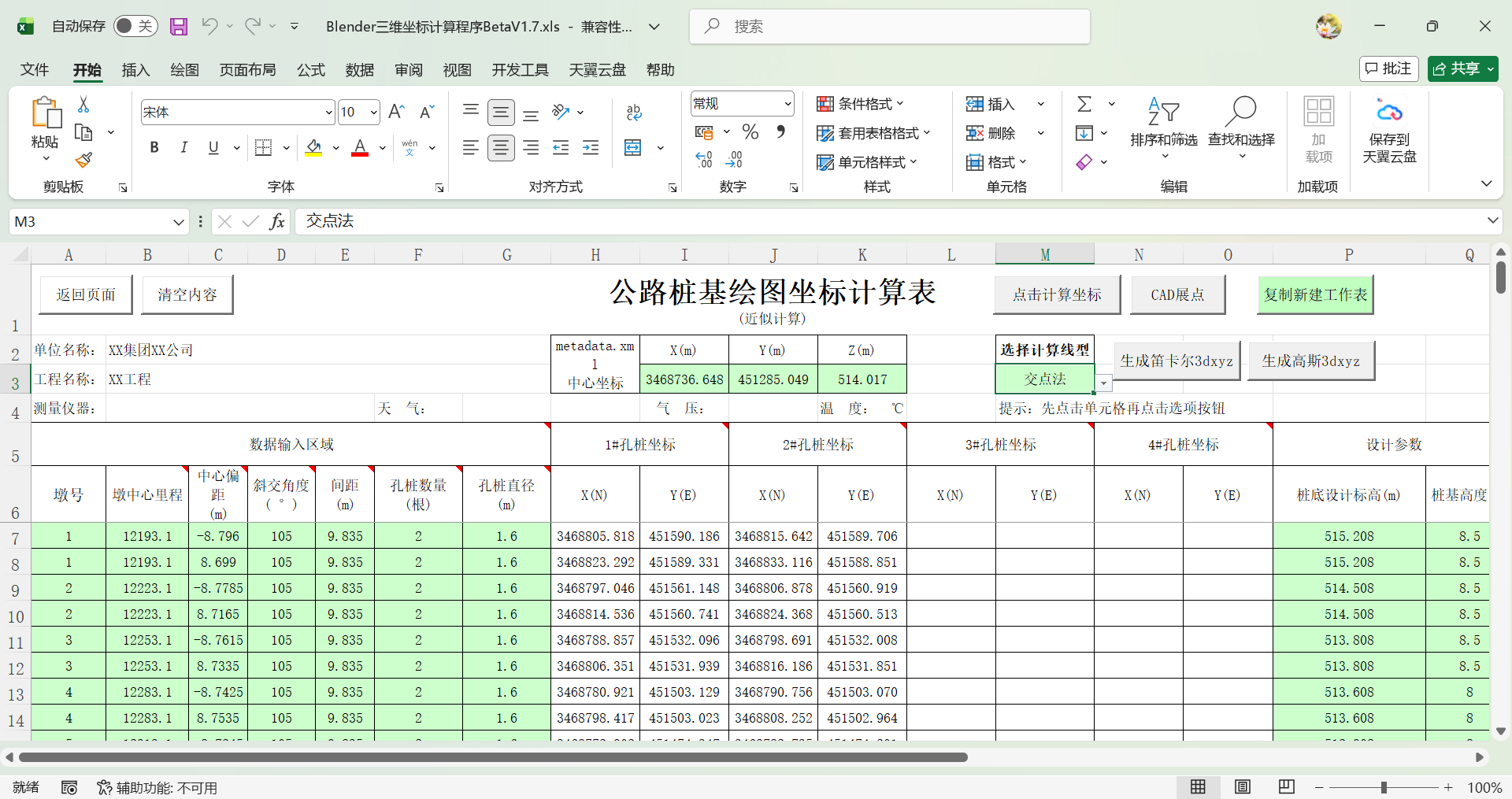
Task: Click the Increase Font Size icon
Action: click(396, 112)
